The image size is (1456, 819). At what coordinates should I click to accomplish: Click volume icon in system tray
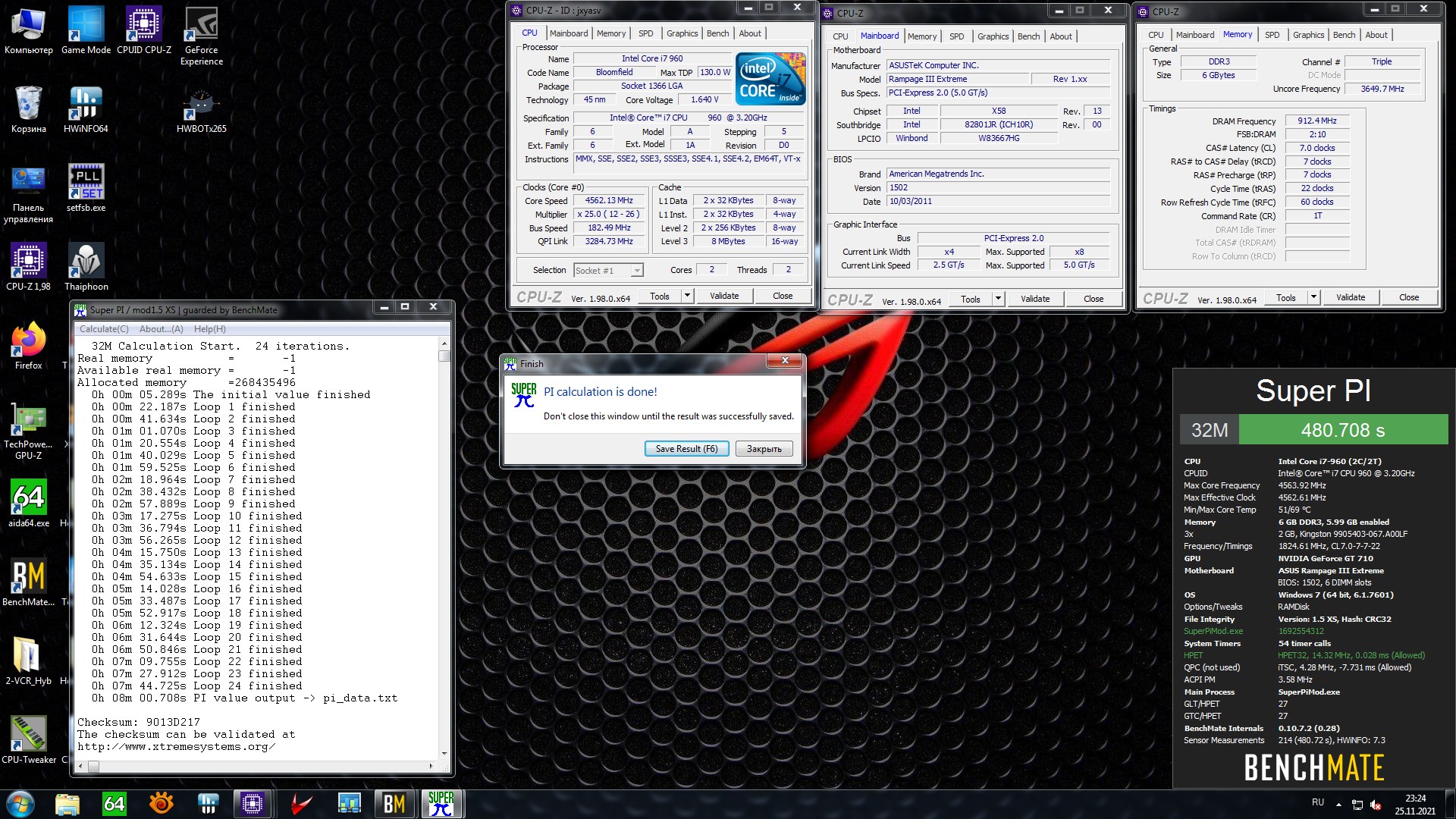pos(1376,805)
